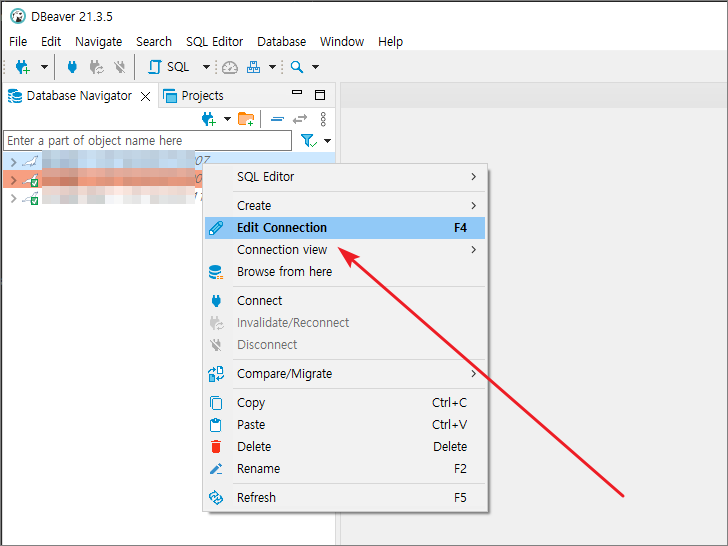Click the New Database Connection toolbar icon
728x546 pixels.
pos(22,67)
